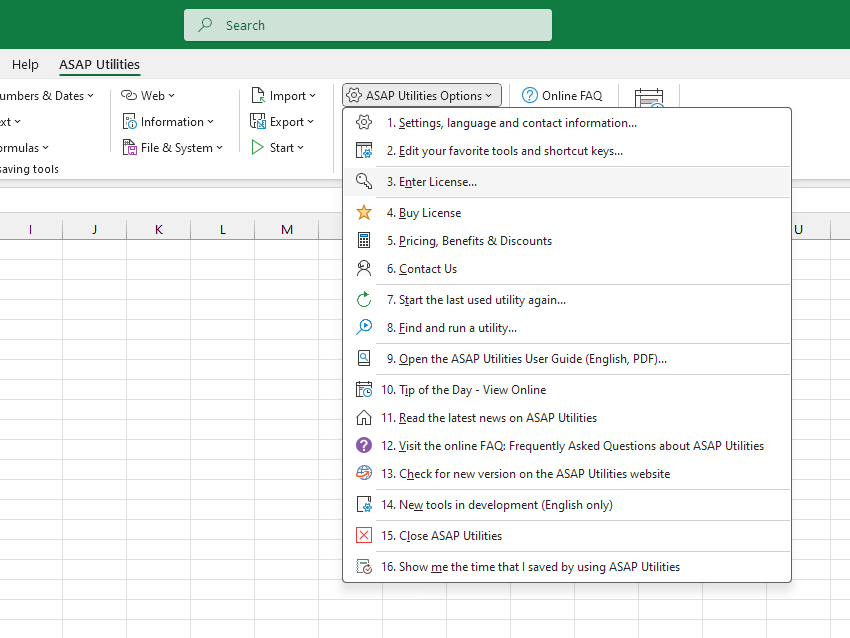The image size is (850, 638).
Task: Choose Edit your favorite tools and shortcut keys
Action: [567, 150]
